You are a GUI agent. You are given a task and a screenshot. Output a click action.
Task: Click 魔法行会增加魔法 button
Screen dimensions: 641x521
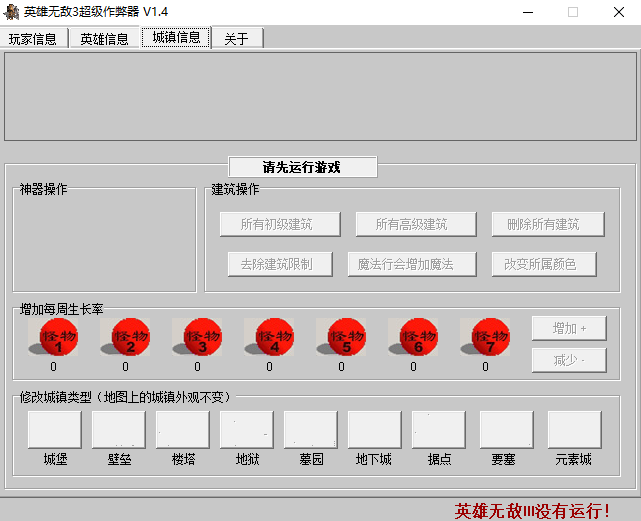click(412, 264)
